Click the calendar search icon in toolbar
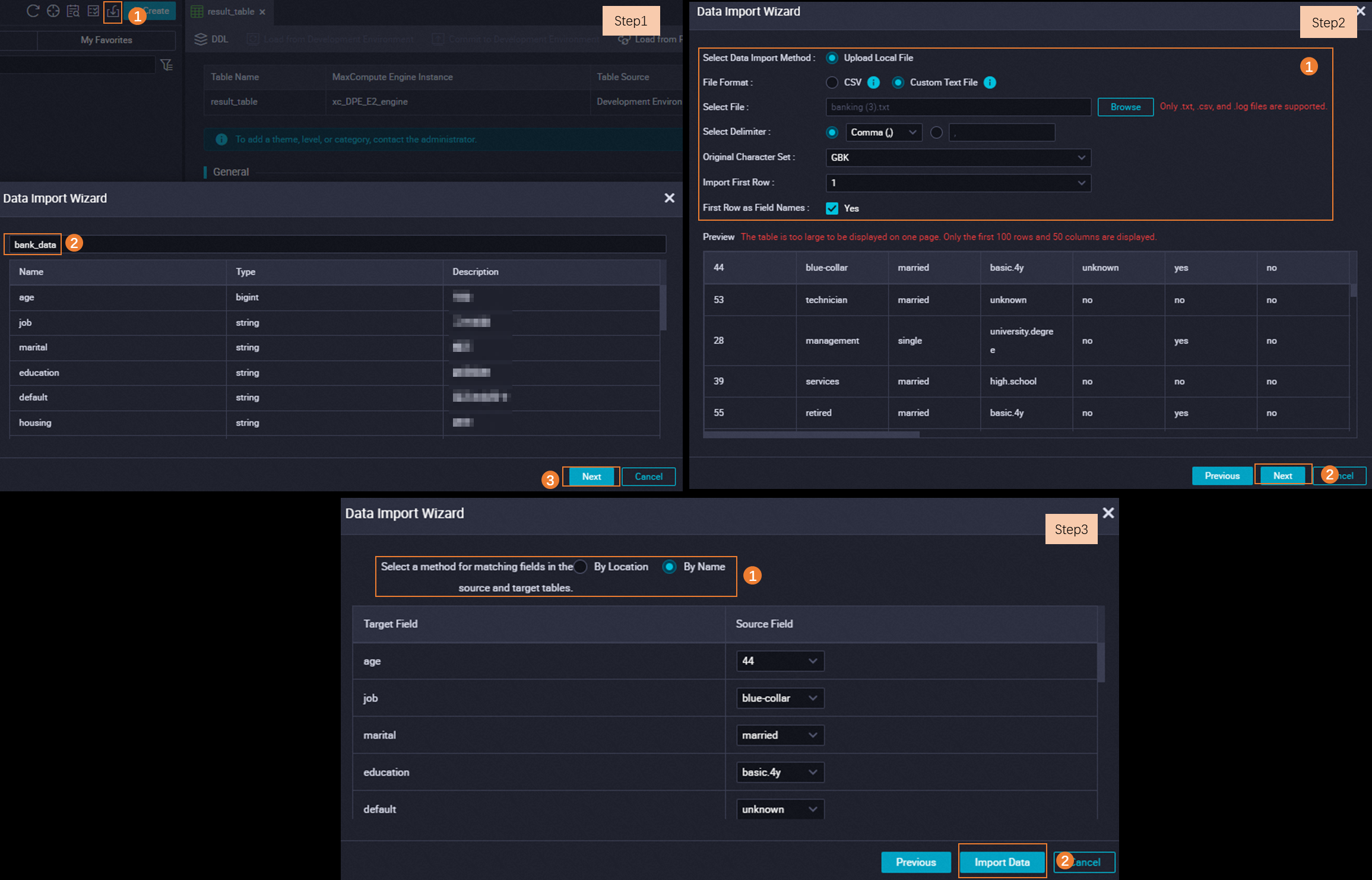Viewport: 1372px width, 880px height. [x=73, y=11]
